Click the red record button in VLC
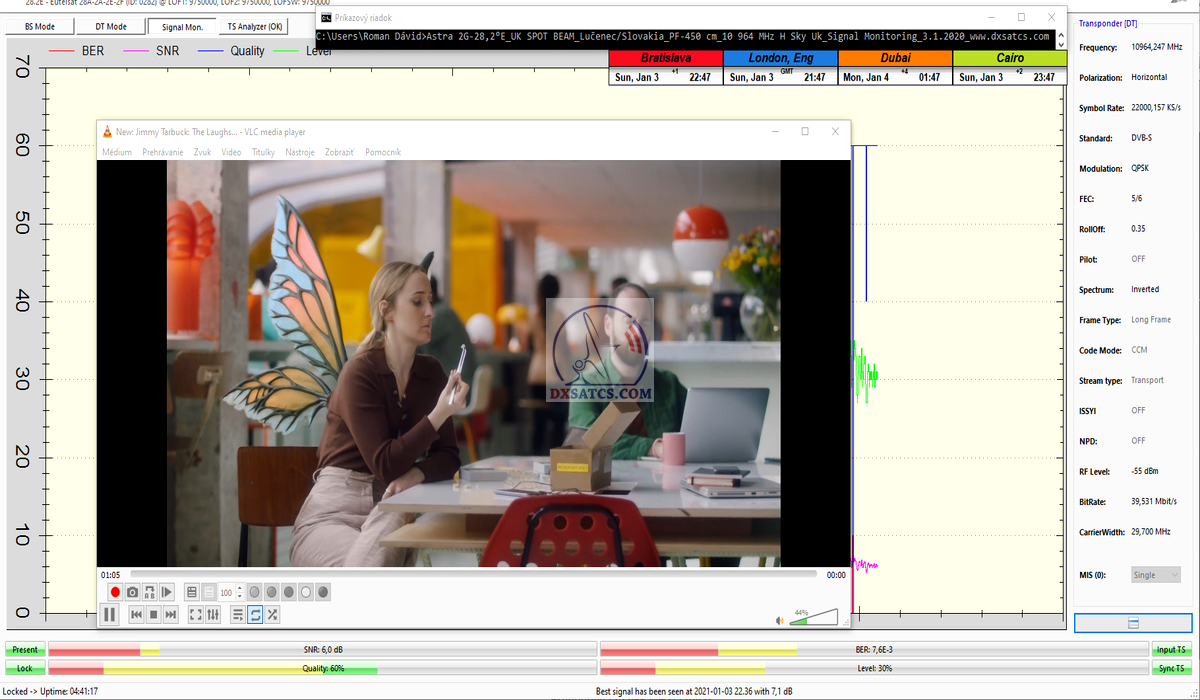Image resolution: width=1200 pixels, height=700 pixels. [x=115, y=592]
